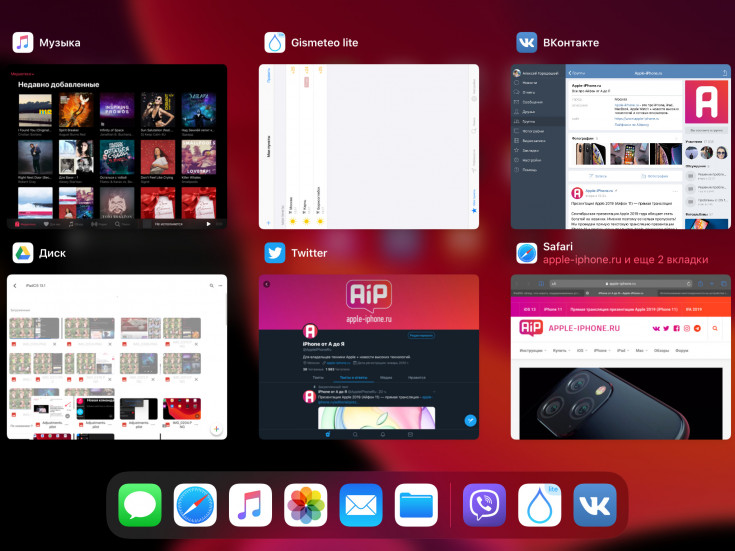The height and width of the screenshot is (551, 735).
Task: Open the Apple-iPhone.ru group avatar in VK
Action: [706, 102]
